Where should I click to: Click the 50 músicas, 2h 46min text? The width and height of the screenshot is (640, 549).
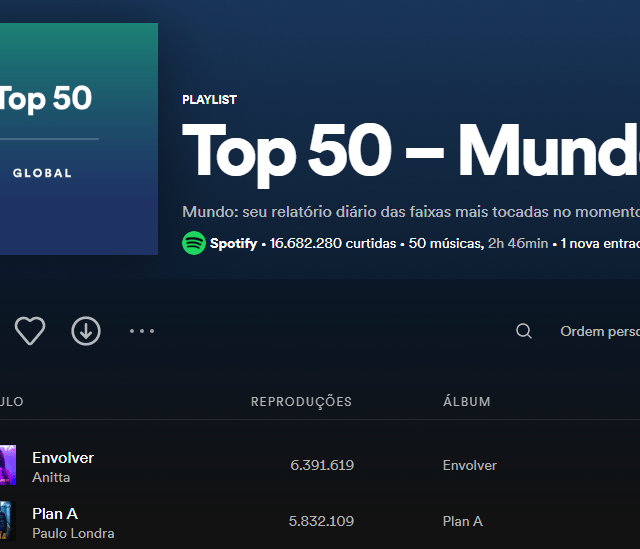[x=478, y=243]
